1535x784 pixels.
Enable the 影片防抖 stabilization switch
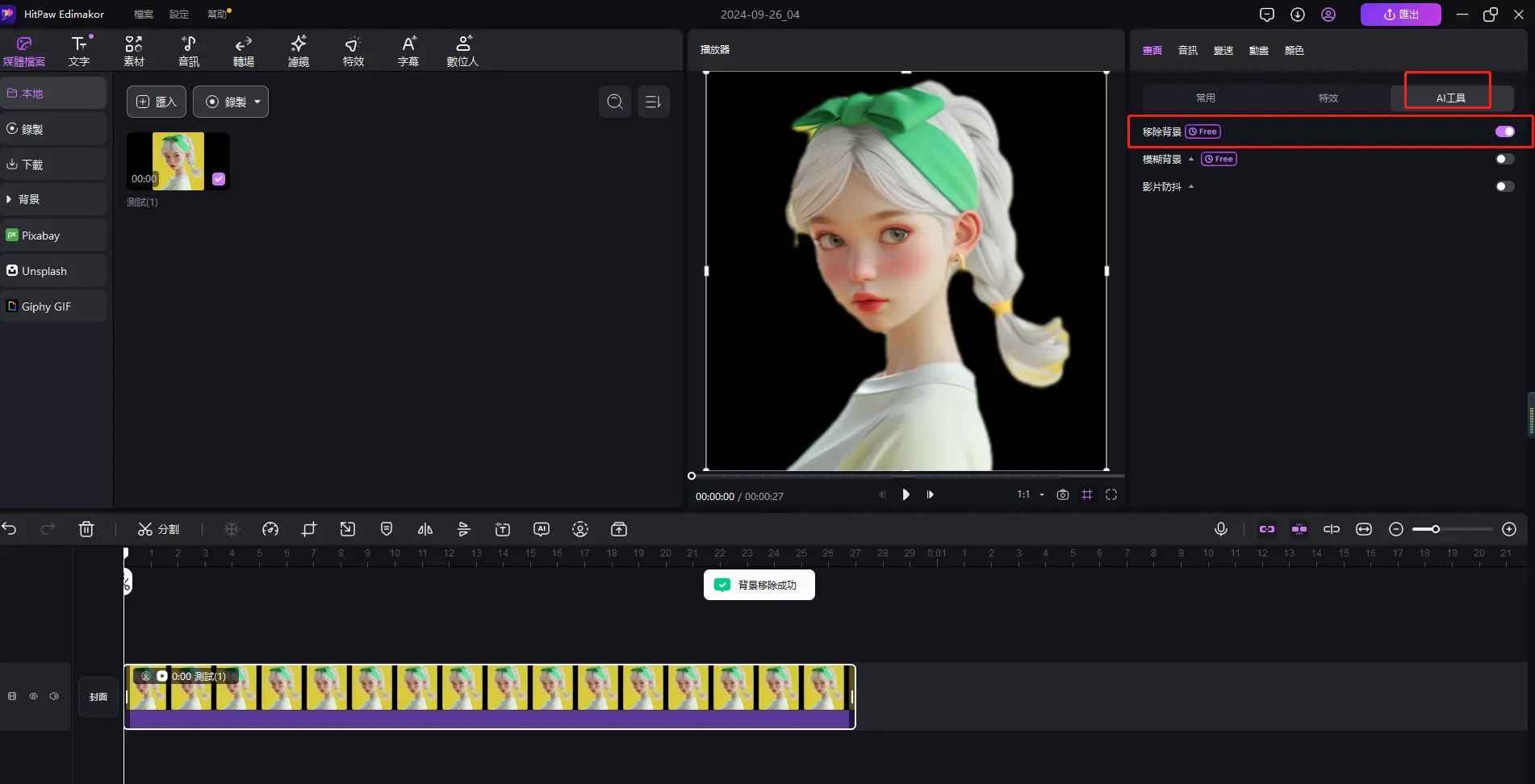(x=1504, y=186)
